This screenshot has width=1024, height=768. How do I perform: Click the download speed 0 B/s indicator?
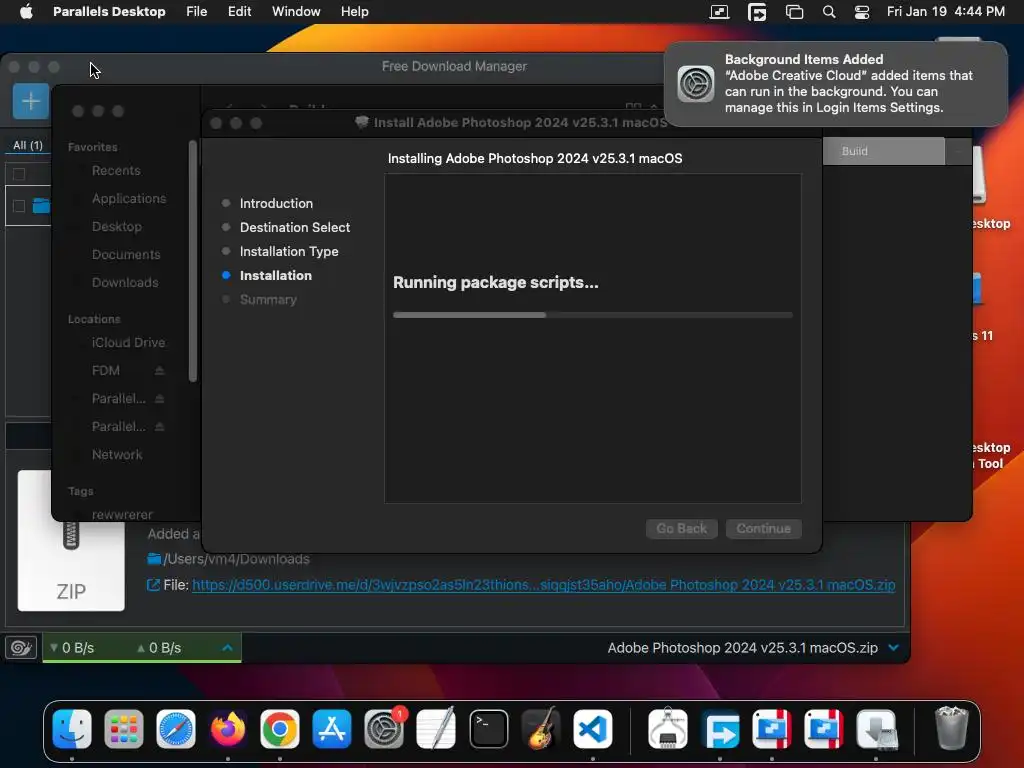coord(72,648)
